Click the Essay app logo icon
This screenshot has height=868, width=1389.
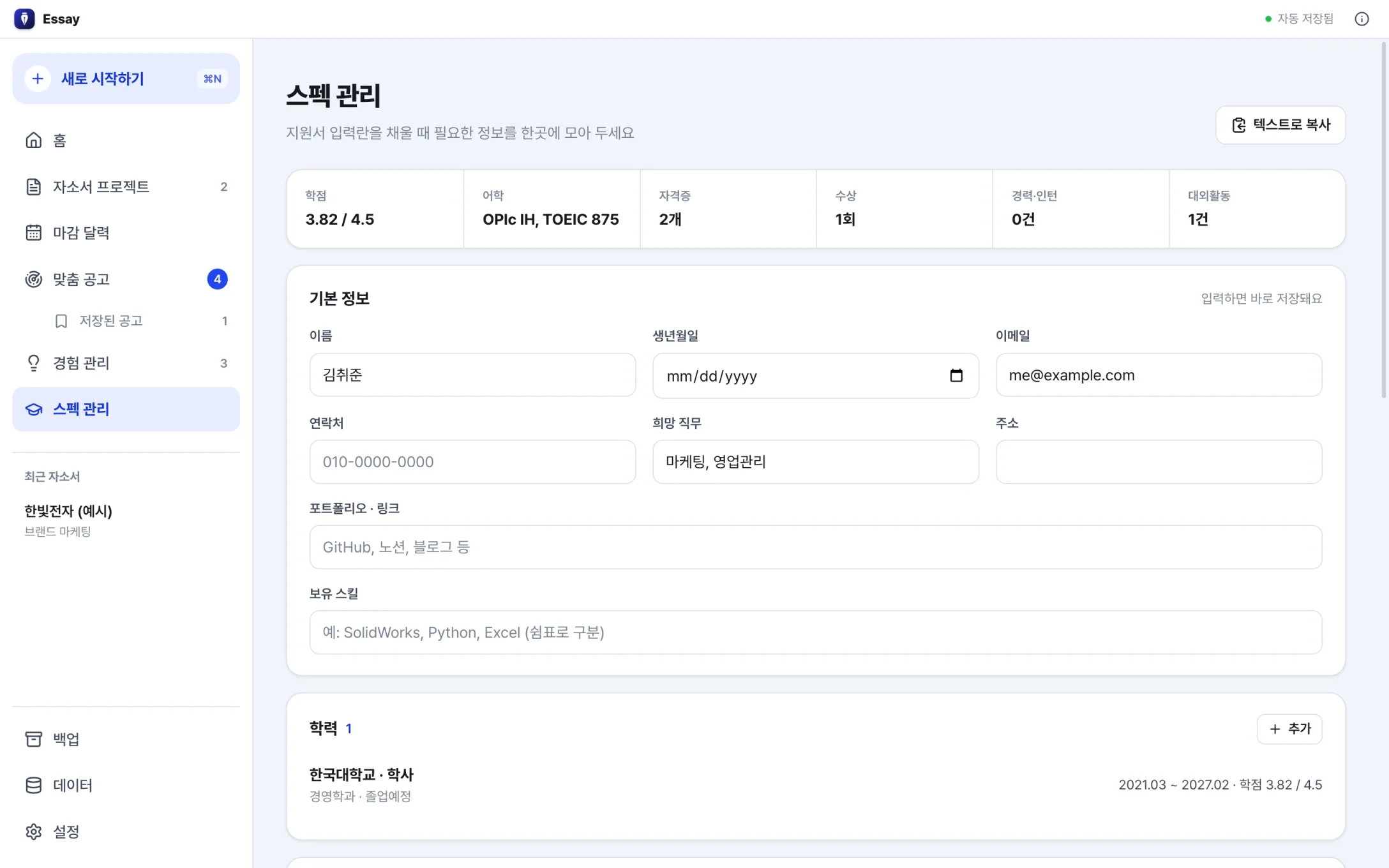click(x=24, y=19)
